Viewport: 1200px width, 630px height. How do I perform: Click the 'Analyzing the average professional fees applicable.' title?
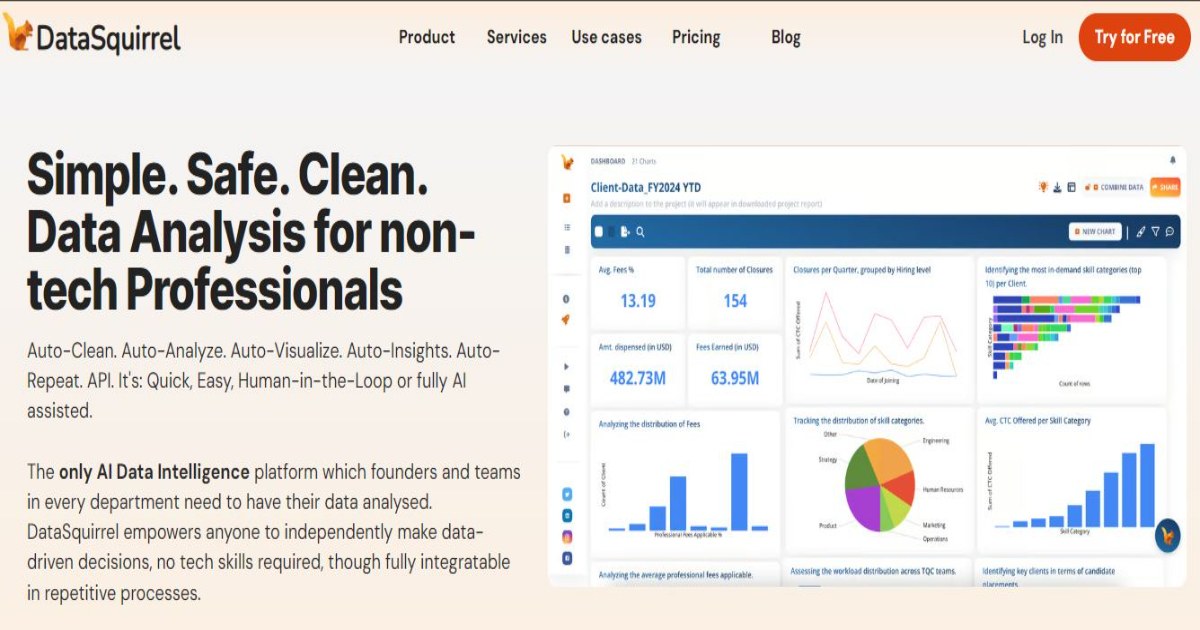coord(675,575)
